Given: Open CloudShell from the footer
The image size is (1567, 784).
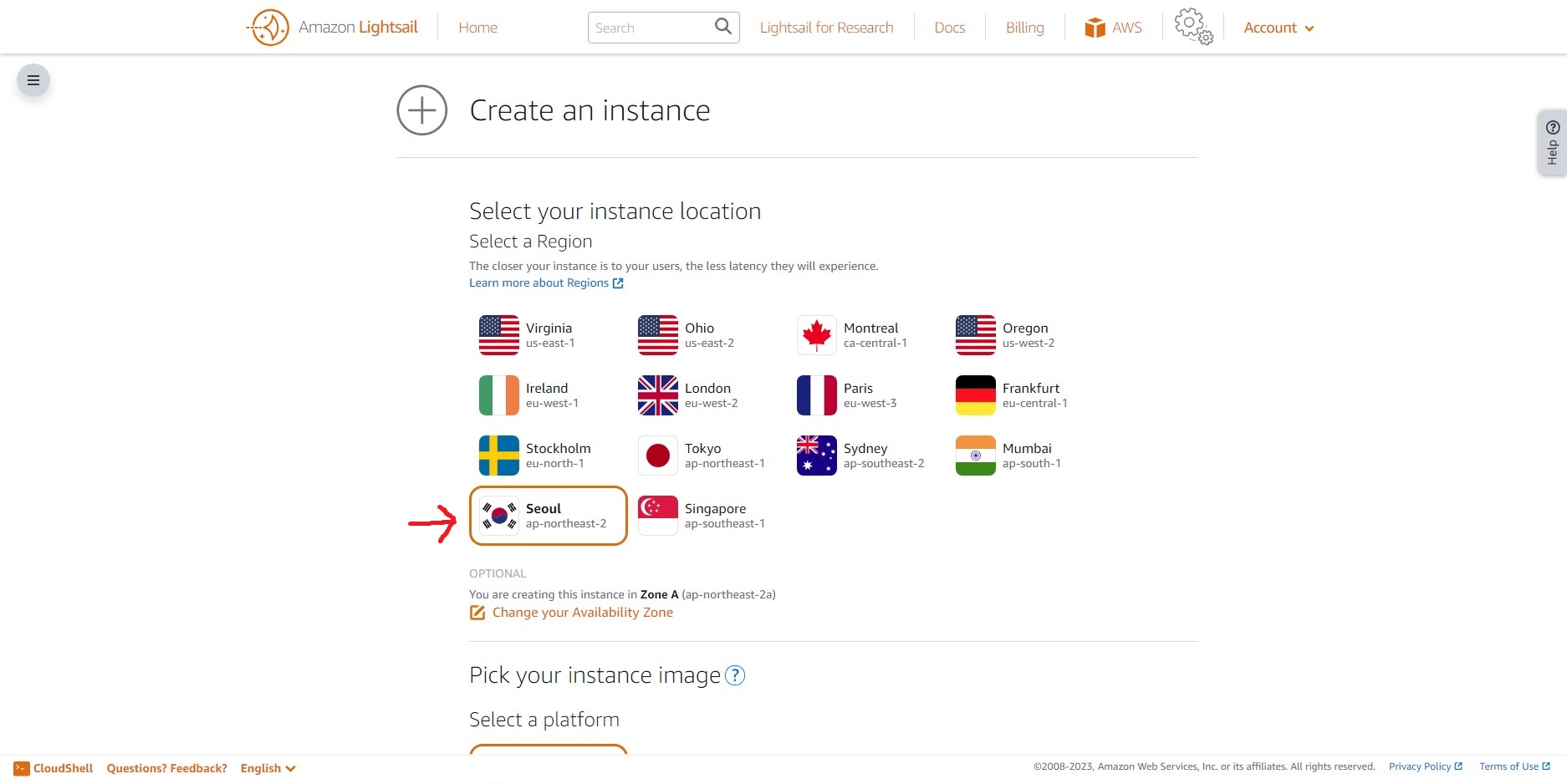Looking at the screenshot, I should pyautogui.click(x=63, y=768).
